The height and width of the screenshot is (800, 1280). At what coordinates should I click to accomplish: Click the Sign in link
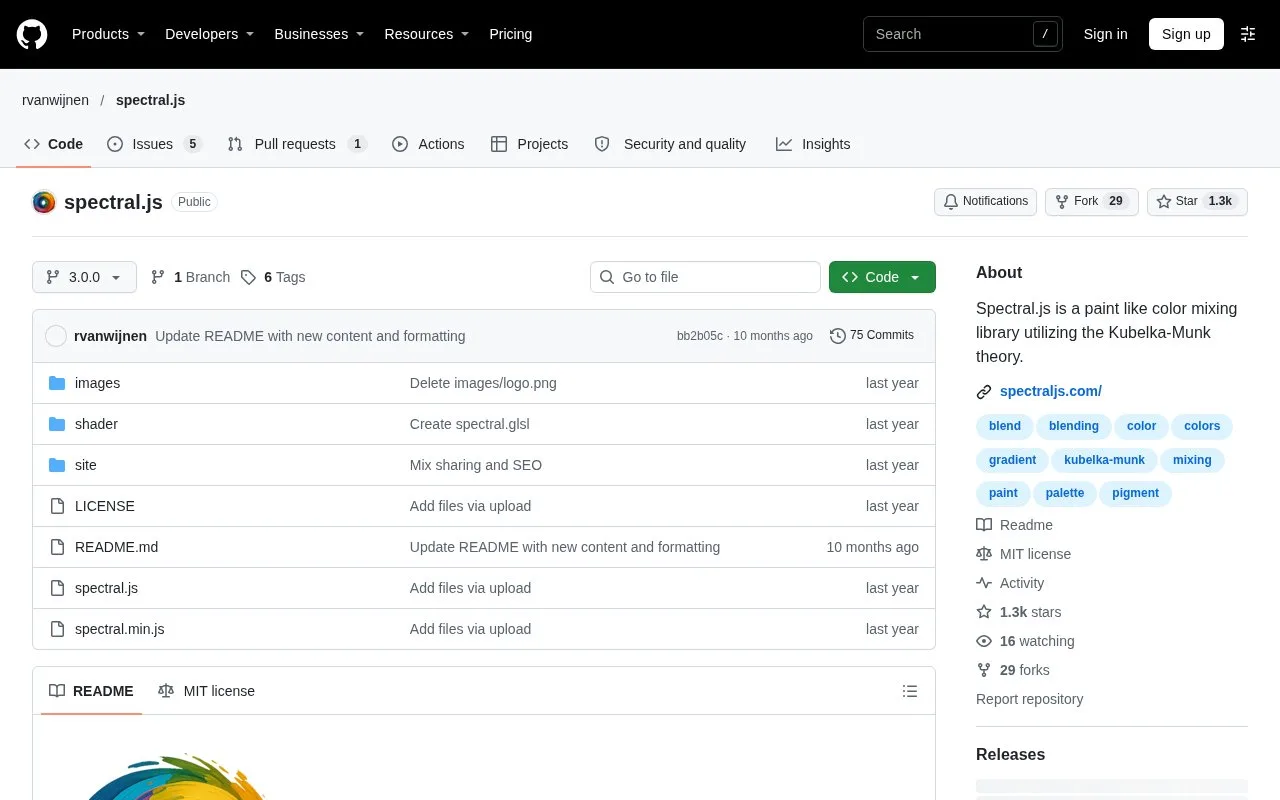(1105, 34)
